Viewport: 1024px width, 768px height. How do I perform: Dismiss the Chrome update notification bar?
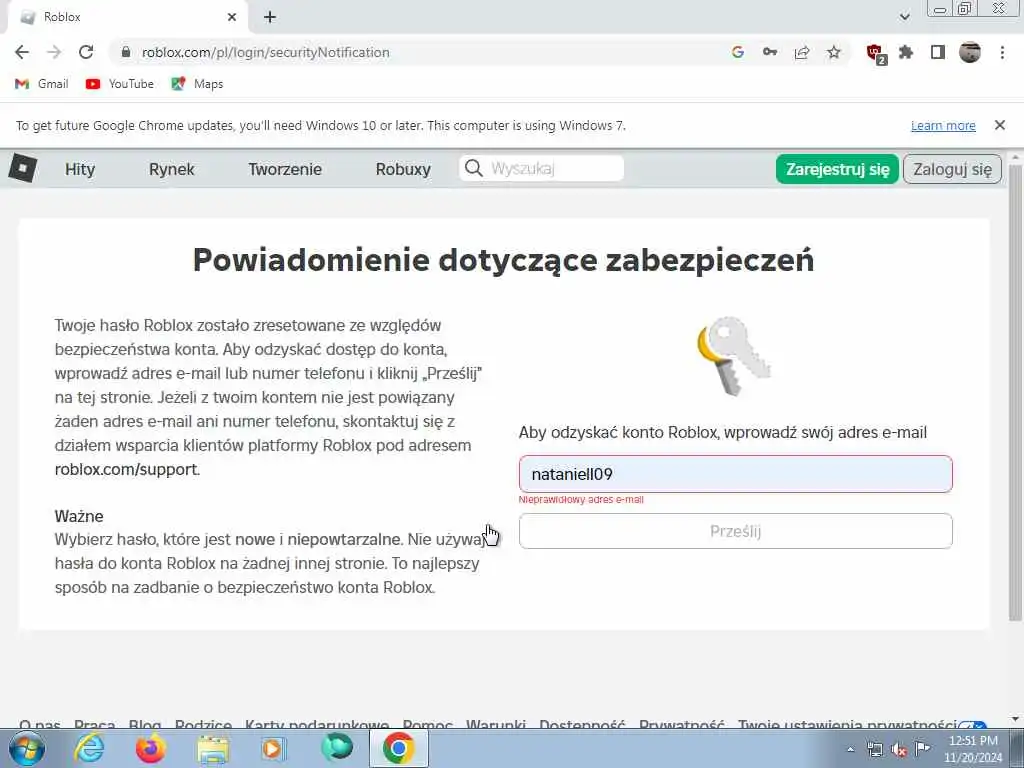(1000, 125)
